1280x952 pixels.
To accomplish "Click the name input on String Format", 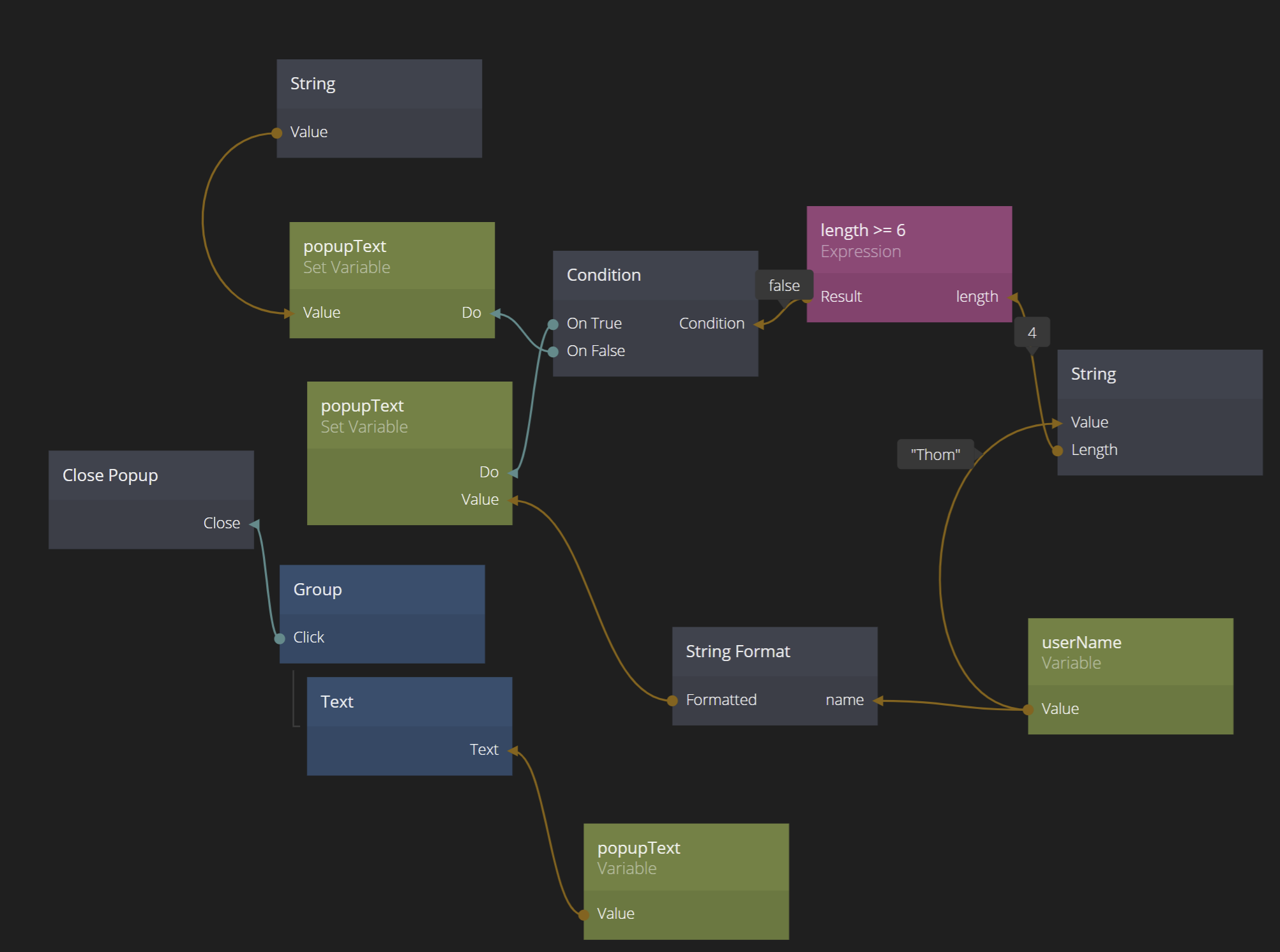I will coord(877,701).
